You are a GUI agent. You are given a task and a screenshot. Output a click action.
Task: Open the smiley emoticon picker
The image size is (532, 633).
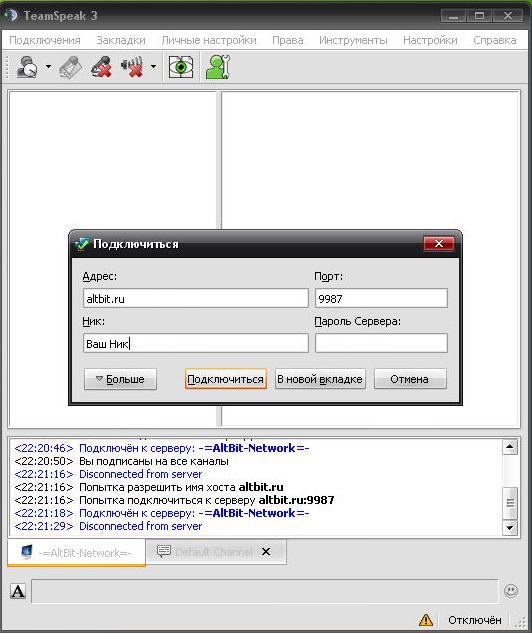pyautogui.click(x=511, y=591)
